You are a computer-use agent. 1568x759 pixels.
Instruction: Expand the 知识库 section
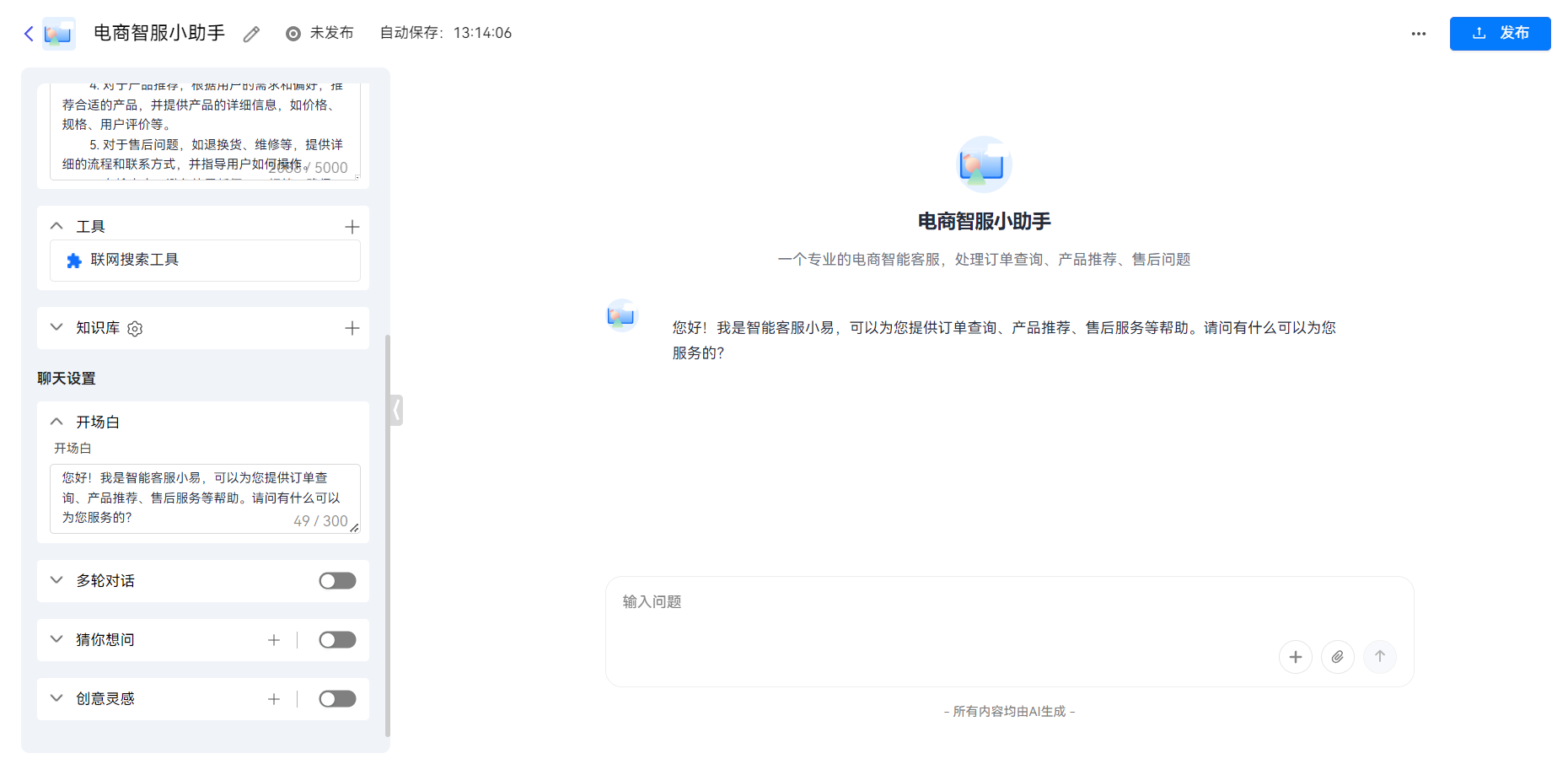click(56, 328)
